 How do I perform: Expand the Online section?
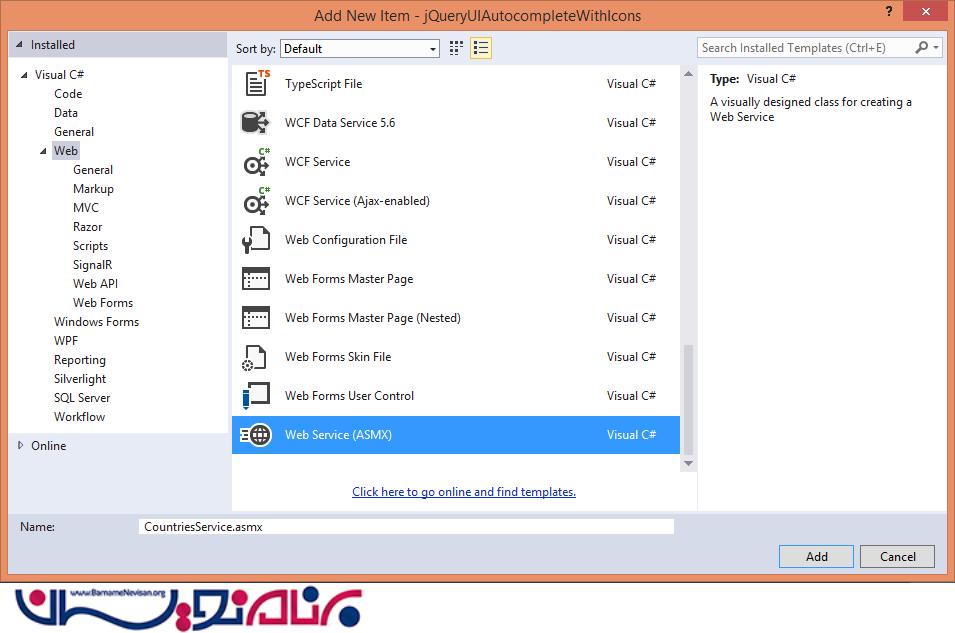(20, 446)
